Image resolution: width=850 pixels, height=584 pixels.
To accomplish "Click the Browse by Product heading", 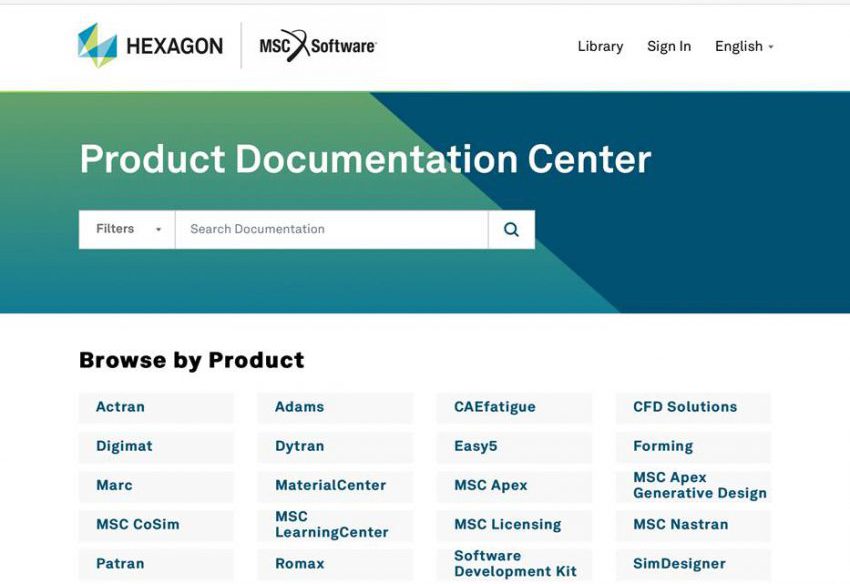I will [192, 360].
